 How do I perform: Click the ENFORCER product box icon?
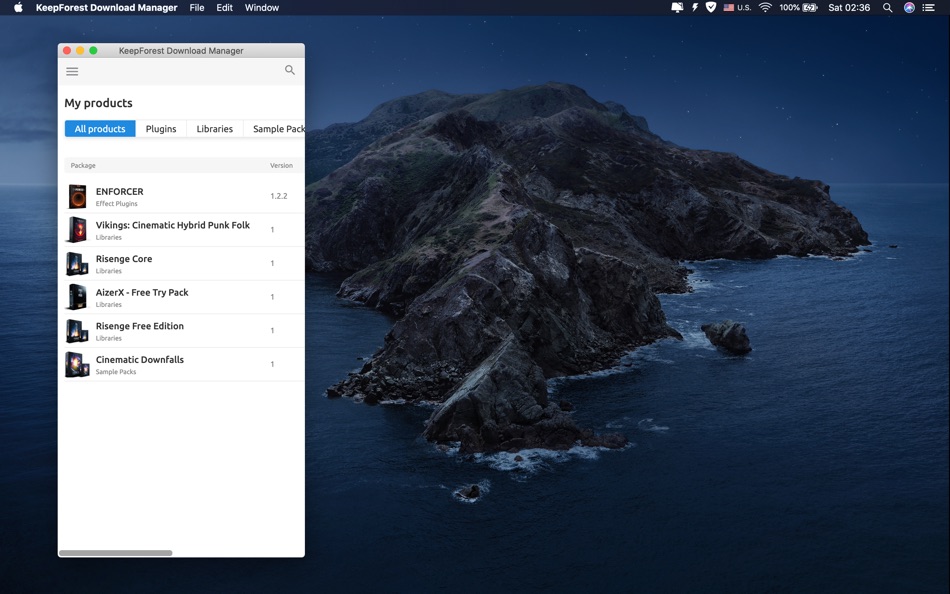click(x=77, y=197)
